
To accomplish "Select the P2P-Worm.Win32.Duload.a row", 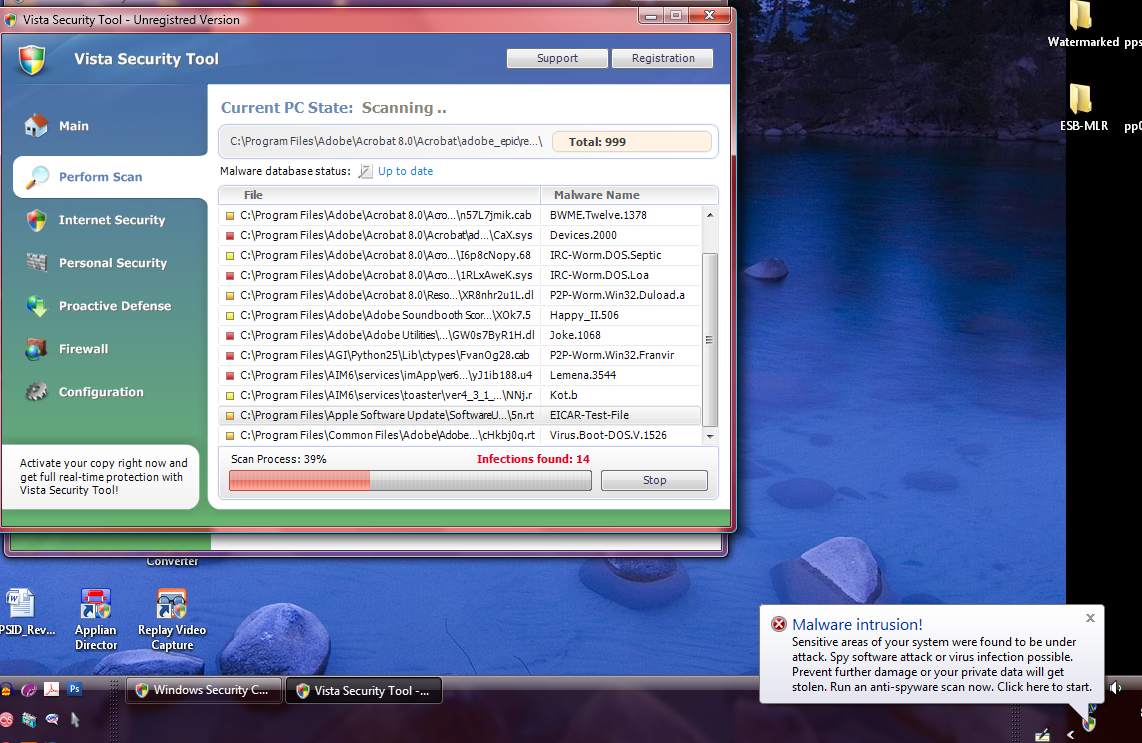I will tap(460, 296).
